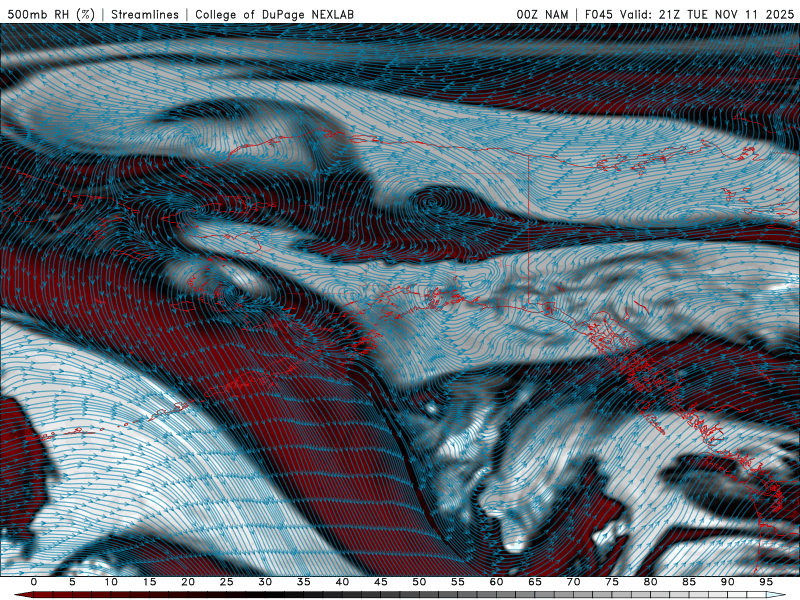Click the colorbar label "30"
This screenshot has height=600, width=800.
[x=265, y=582]
